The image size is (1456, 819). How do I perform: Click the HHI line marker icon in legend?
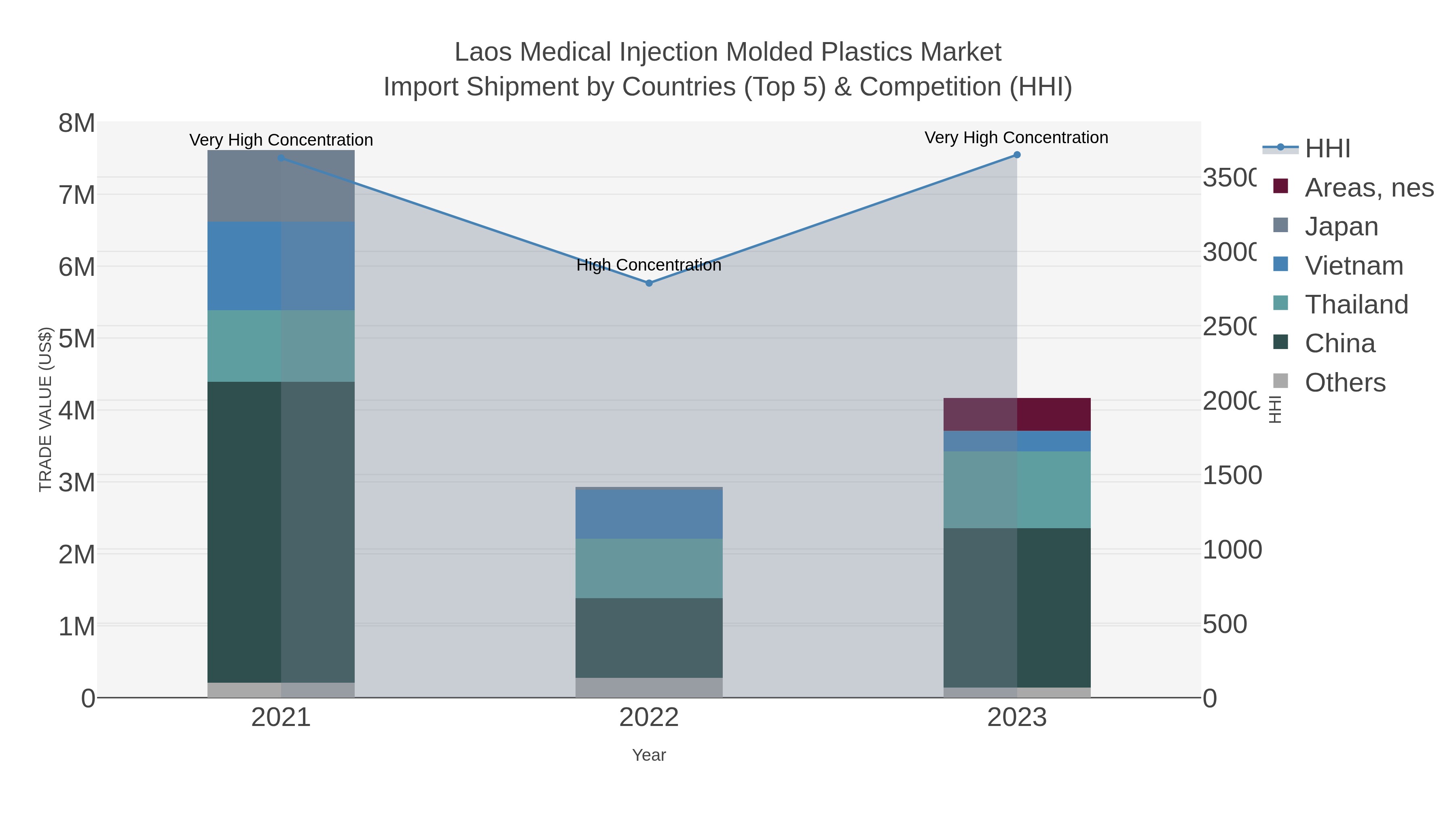[1280, 148]
